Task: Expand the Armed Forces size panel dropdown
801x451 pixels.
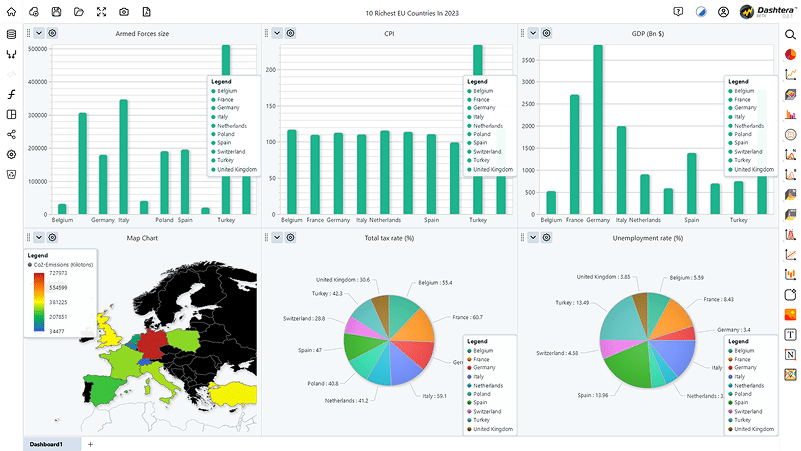Action: click(x=38, y=33)
